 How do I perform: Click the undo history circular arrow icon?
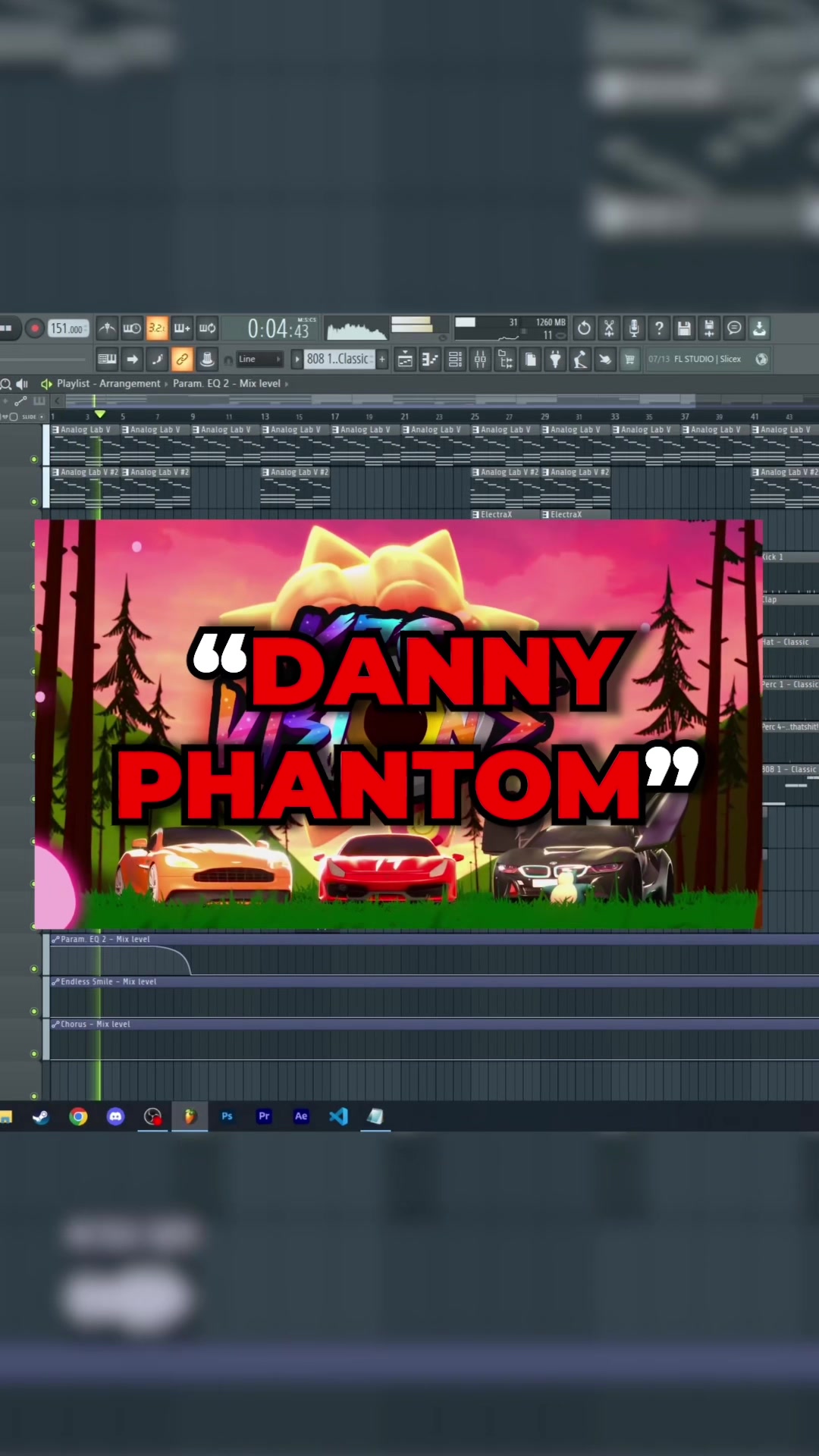point(584,328)
